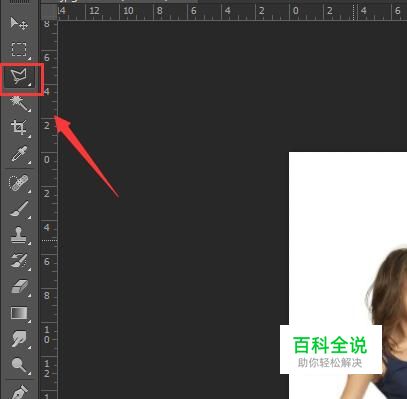Screen dimensions: 407x399
Task: Select the Gradient tool
Action: click(19, 313)
